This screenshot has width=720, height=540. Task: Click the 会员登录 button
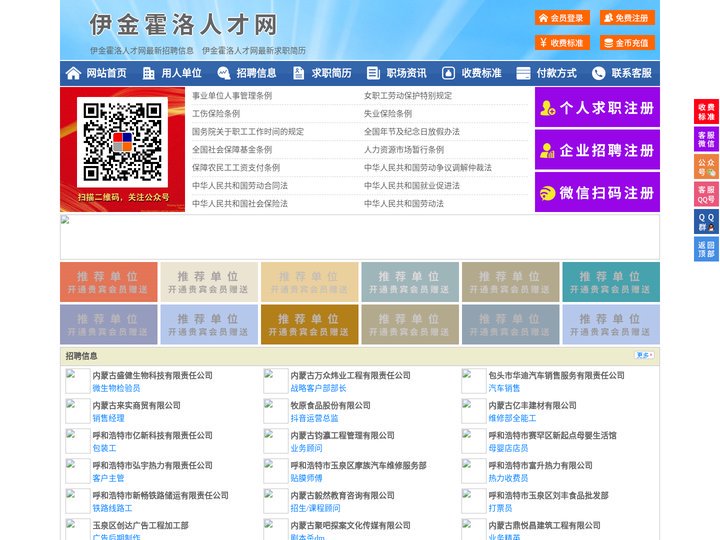pos(562,18)
